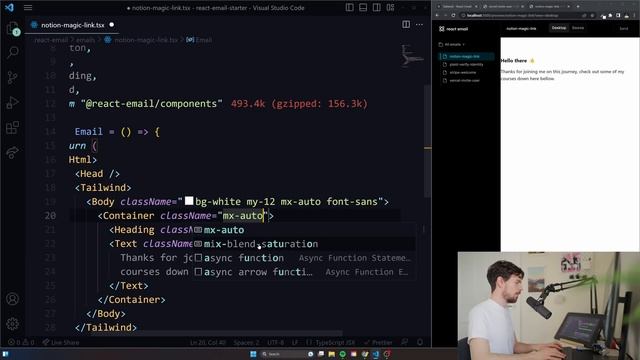Image resolution: width=640 pixels, height=360 pixels.
Task: Click the TypeScript JSX language mode
Action: tap(331, 342)
